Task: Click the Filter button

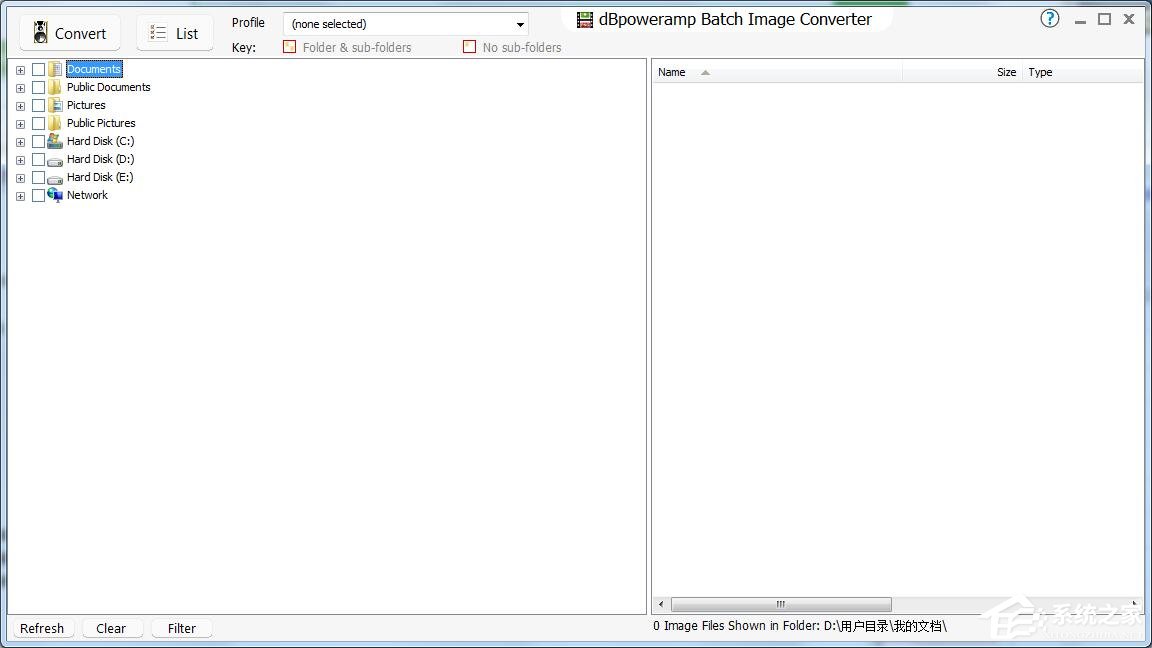Action: 181,628
